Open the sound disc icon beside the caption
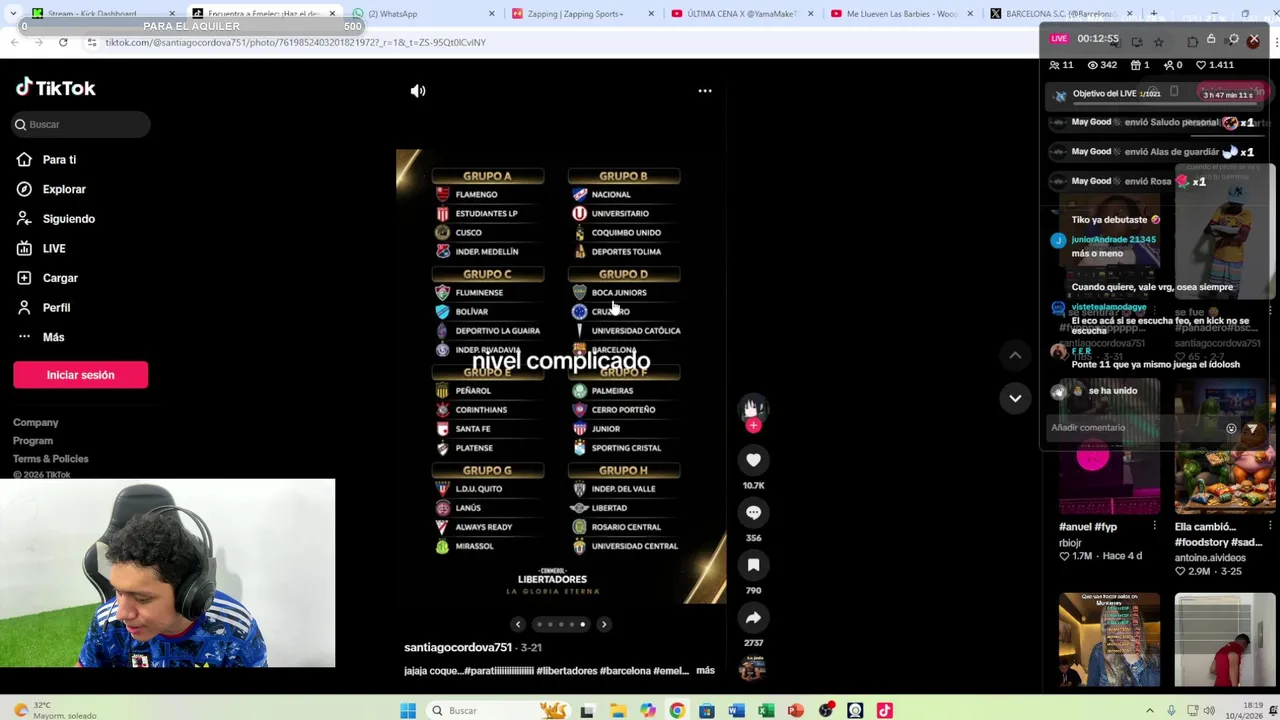This screenshot has width=1280, height=720. (752, 669)
